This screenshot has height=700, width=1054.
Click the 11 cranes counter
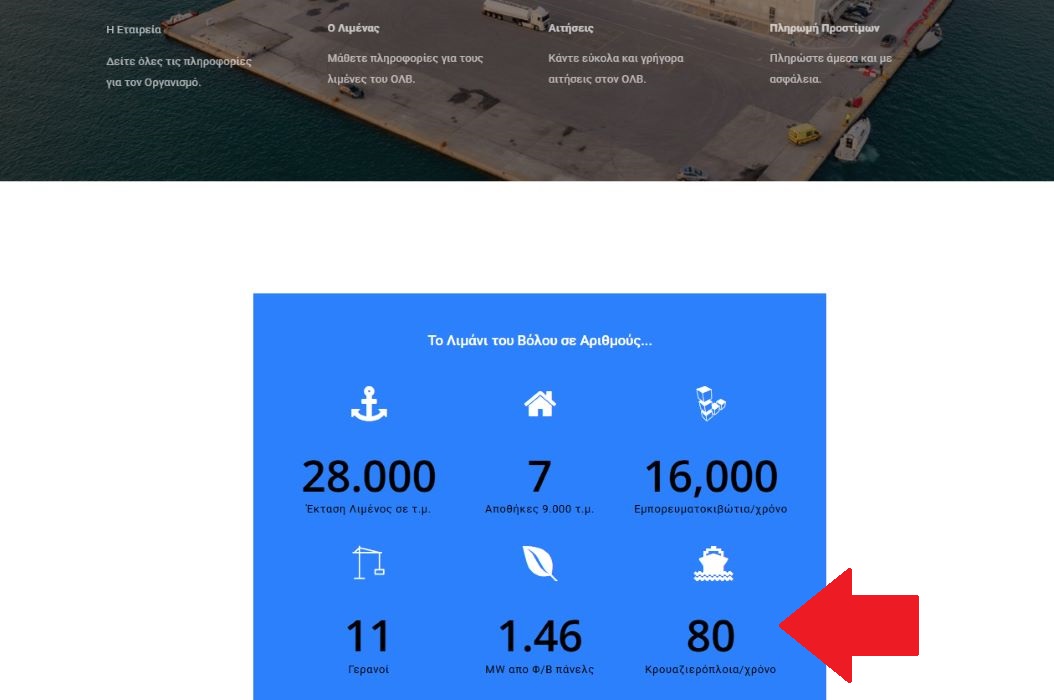[x=368, y=636]
